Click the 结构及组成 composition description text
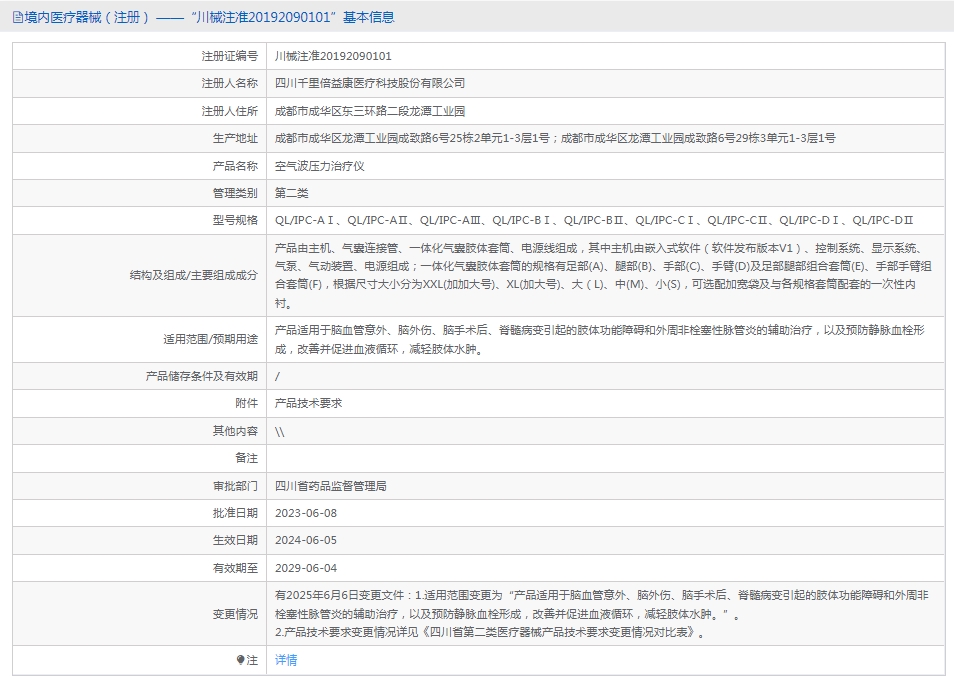Screen dimensions: 954x679 pos(600,275)
